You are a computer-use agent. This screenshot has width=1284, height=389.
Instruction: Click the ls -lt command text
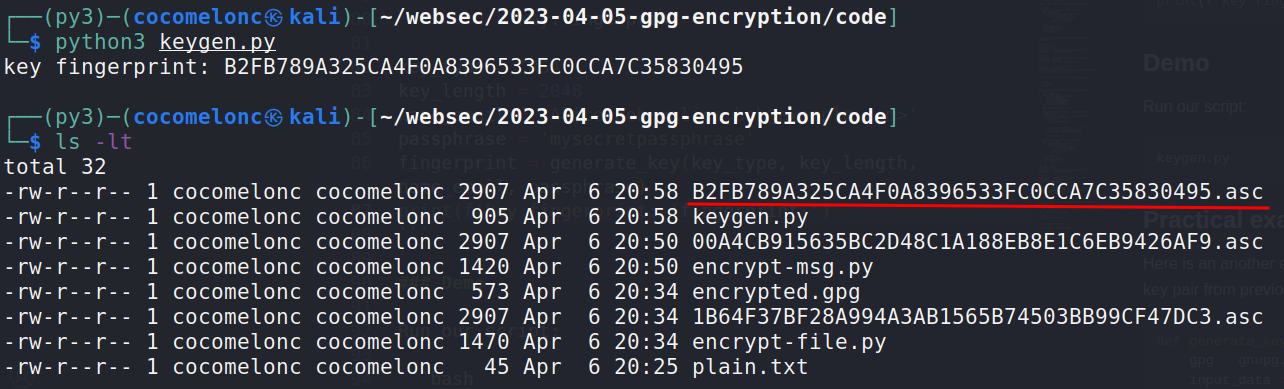click(94, 143)
